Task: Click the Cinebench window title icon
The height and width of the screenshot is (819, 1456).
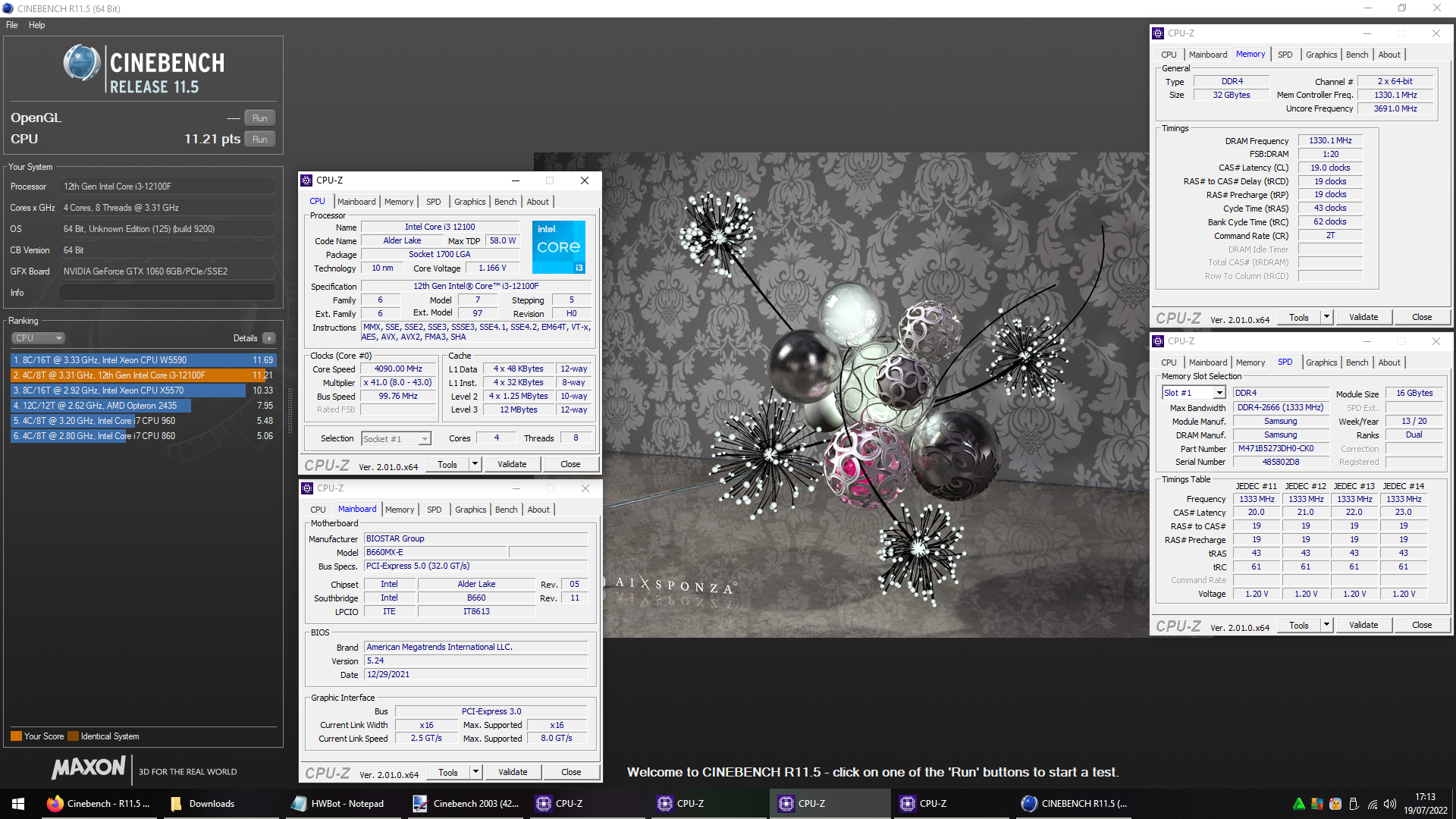Action: pyautogui.click(x=8, y=8)
